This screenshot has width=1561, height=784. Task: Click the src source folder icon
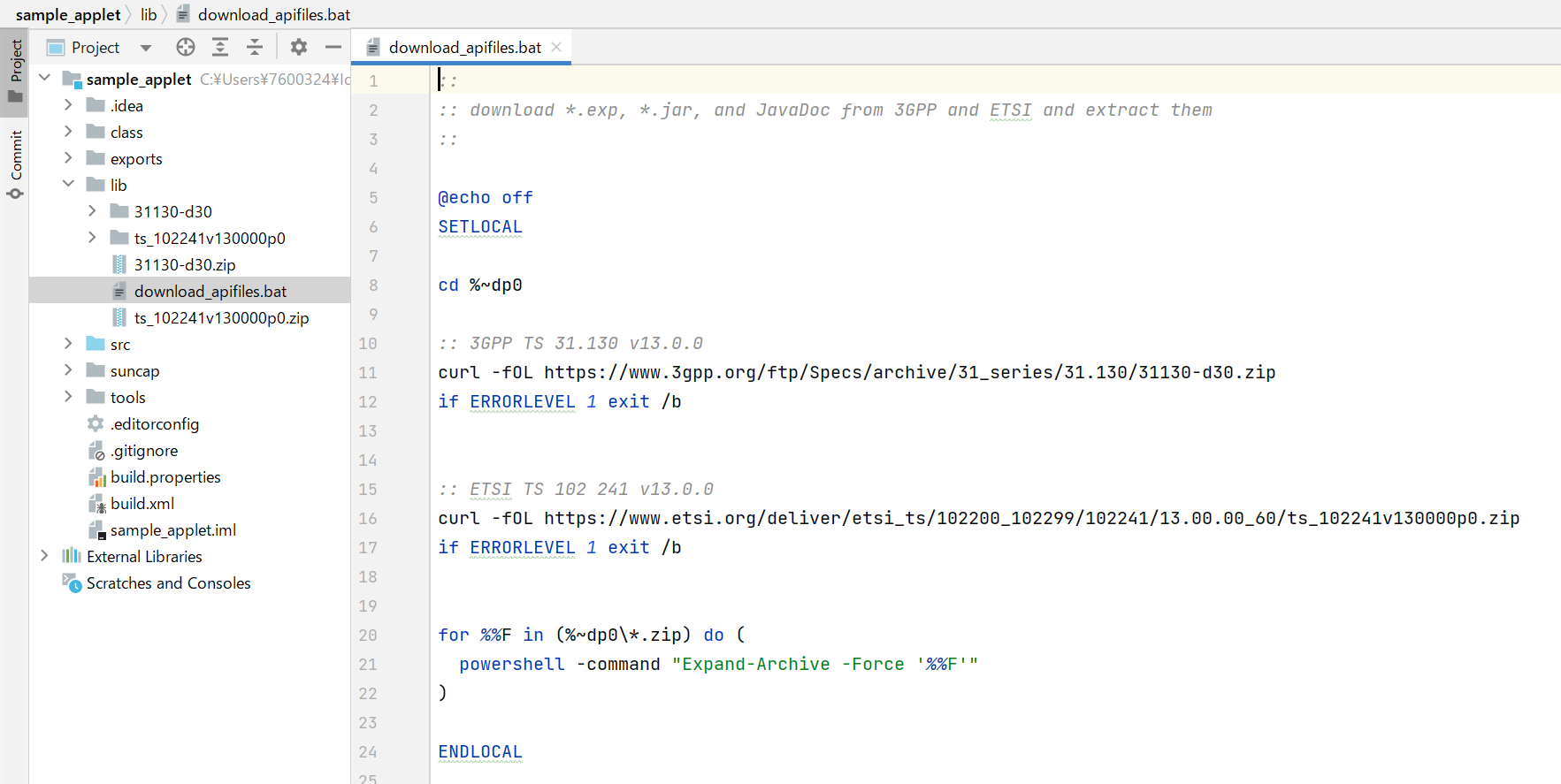click(96, 344)
